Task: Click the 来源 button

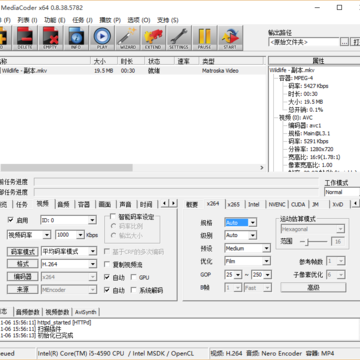Action: click(x=23, y=290)
